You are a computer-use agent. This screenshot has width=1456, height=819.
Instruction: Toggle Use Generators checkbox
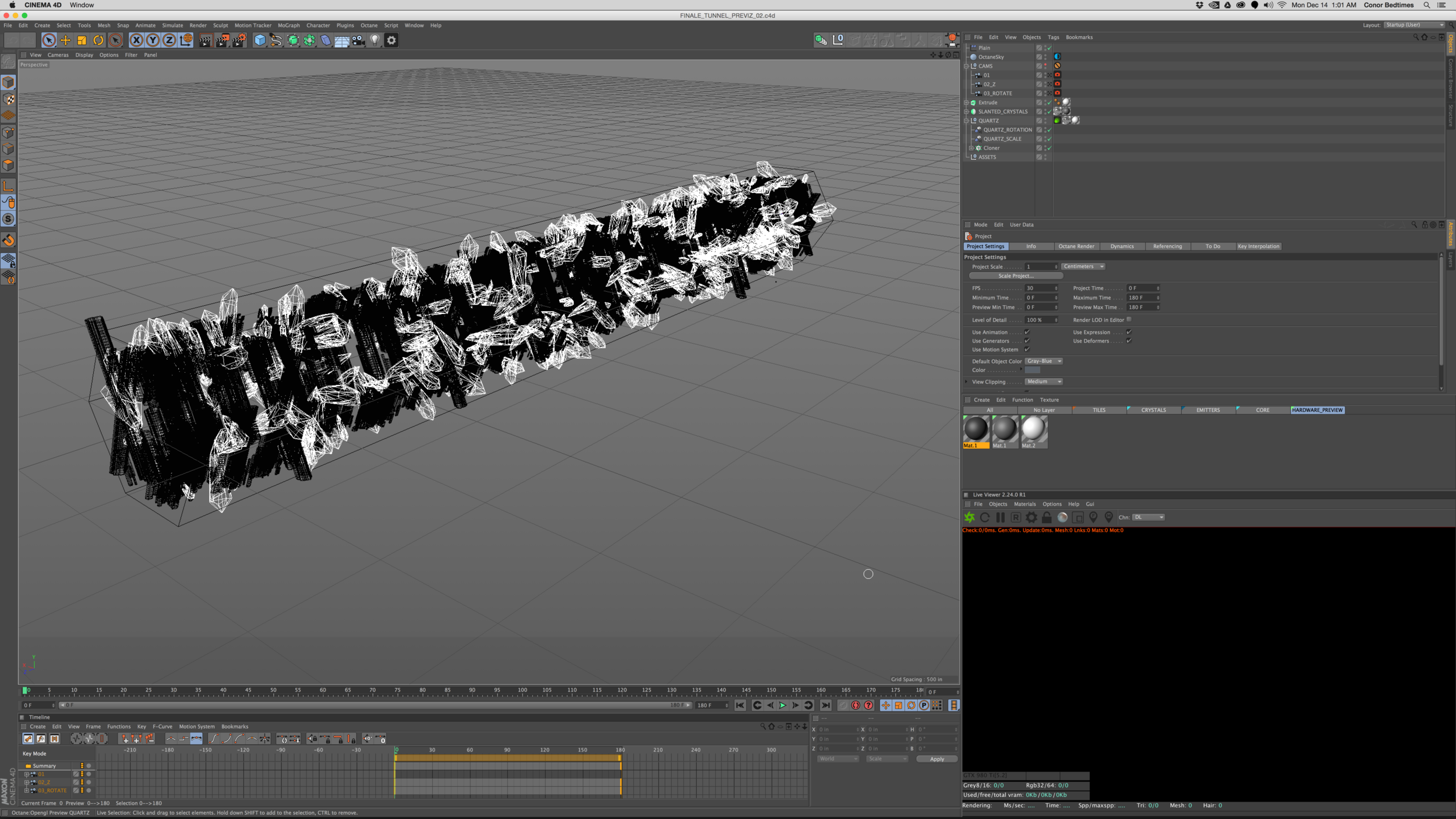tap(1027, 341)
